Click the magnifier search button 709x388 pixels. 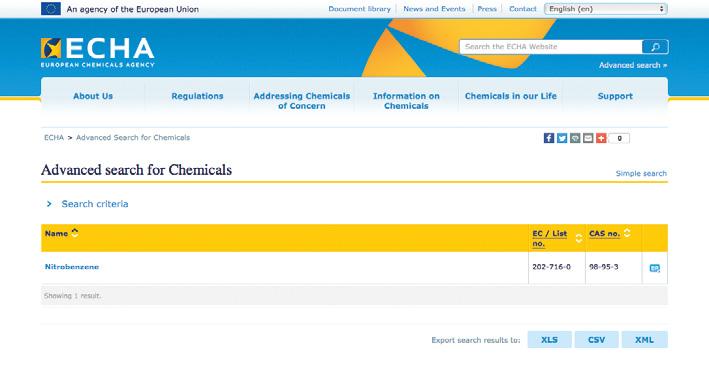click(655, 47)
